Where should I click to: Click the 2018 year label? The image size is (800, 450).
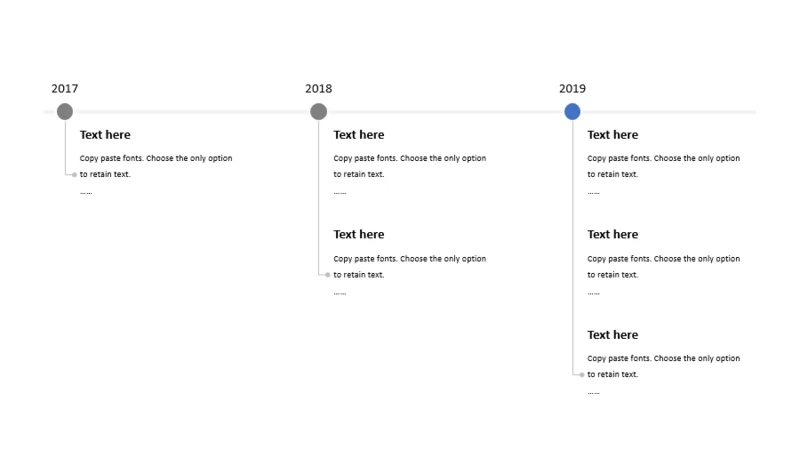(318, 89)
